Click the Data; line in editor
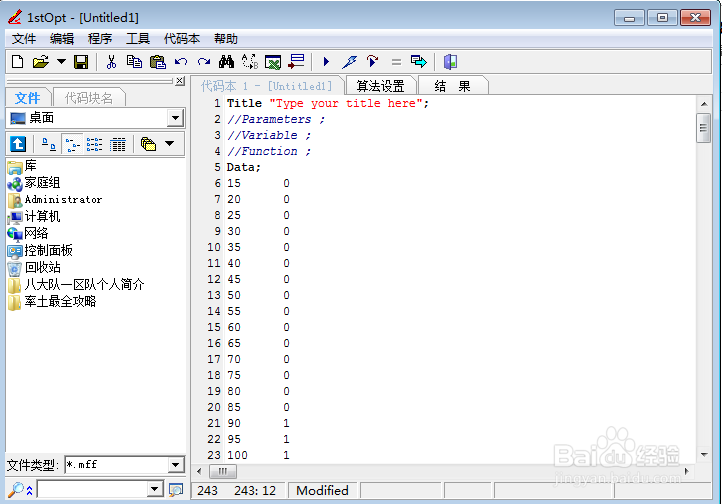Screen dimensions: 722x504 click(244, 168)
